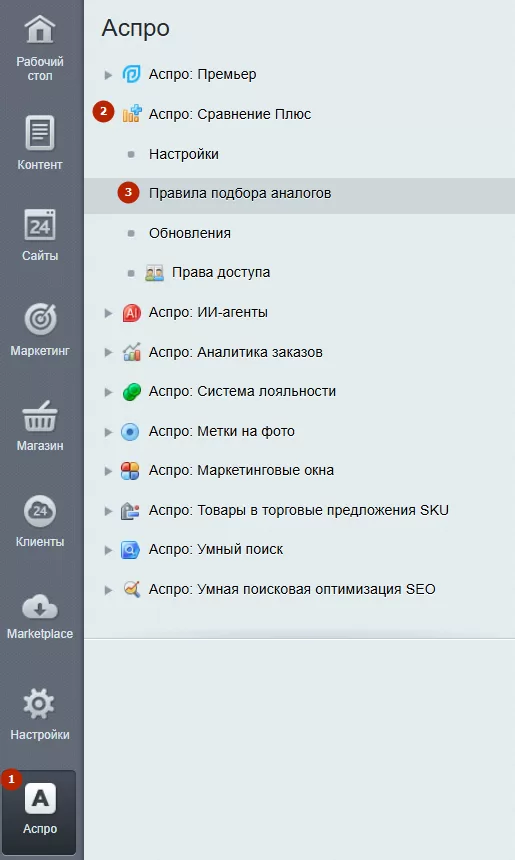Select the Аспро section at sidebar bottom
This screenshot has height=860, width=515.
pyautogui.click(x=39, y=812)
